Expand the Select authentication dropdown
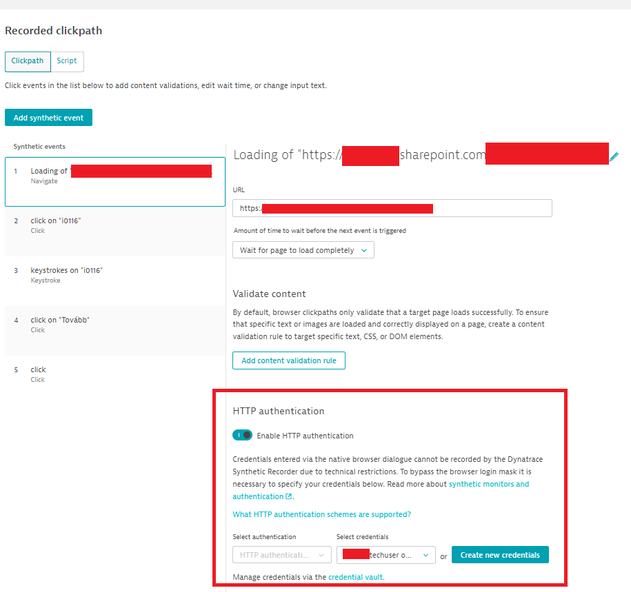Viewport: 631px width, 592px height. tap(281, 555)
